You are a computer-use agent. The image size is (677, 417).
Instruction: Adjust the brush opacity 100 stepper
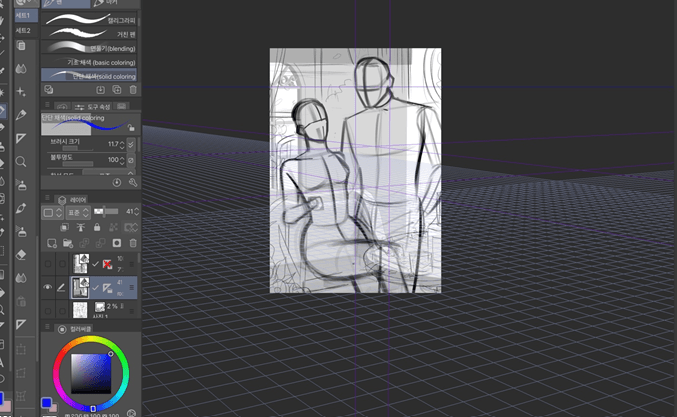[x=122, y=161]
